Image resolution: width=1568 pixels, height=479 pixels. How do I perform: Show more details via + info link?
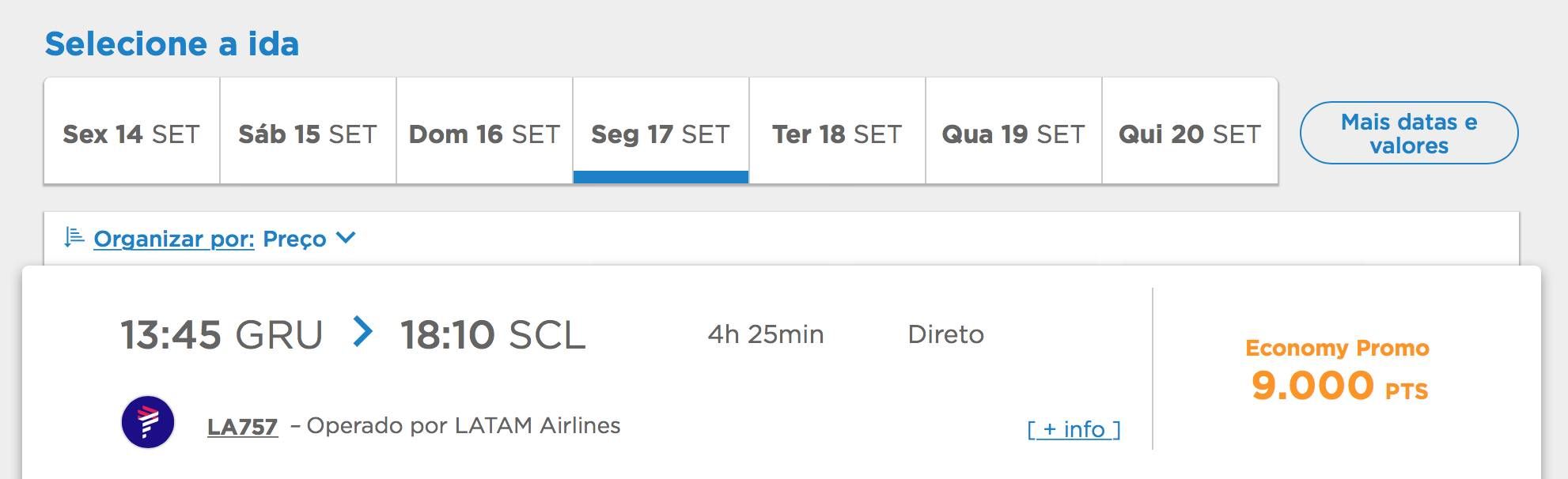(1074, 429)
